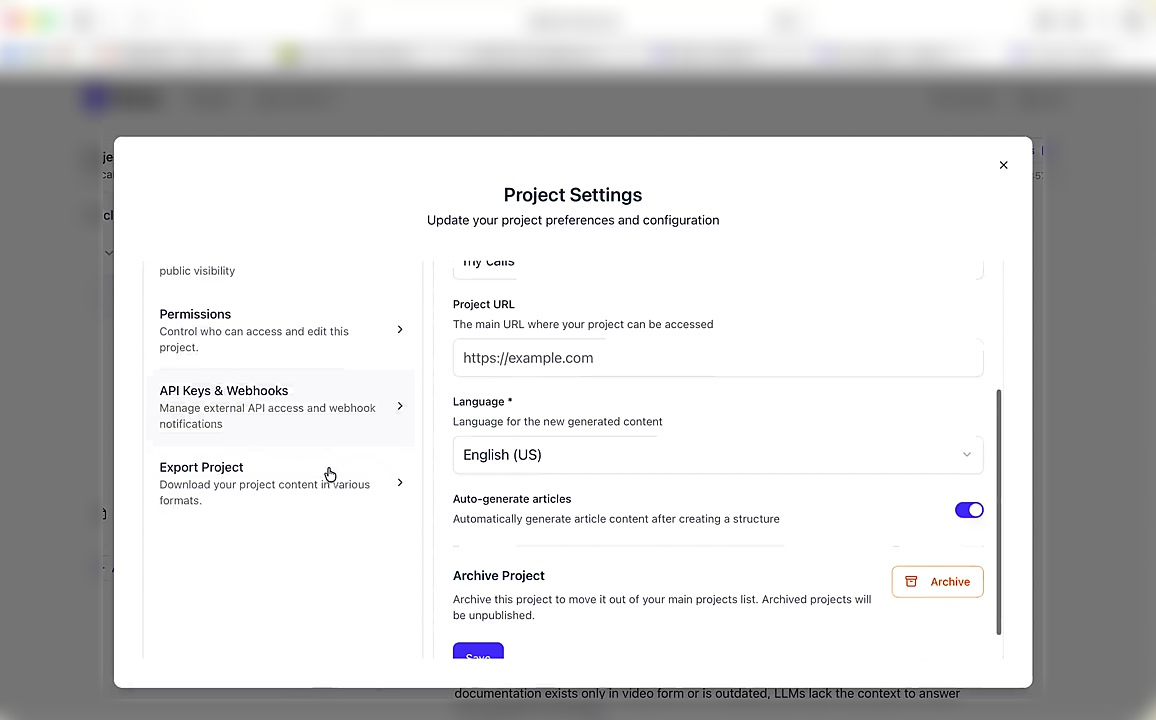
Task: Click the Language field's down arrow
Action: pos(966,455)
